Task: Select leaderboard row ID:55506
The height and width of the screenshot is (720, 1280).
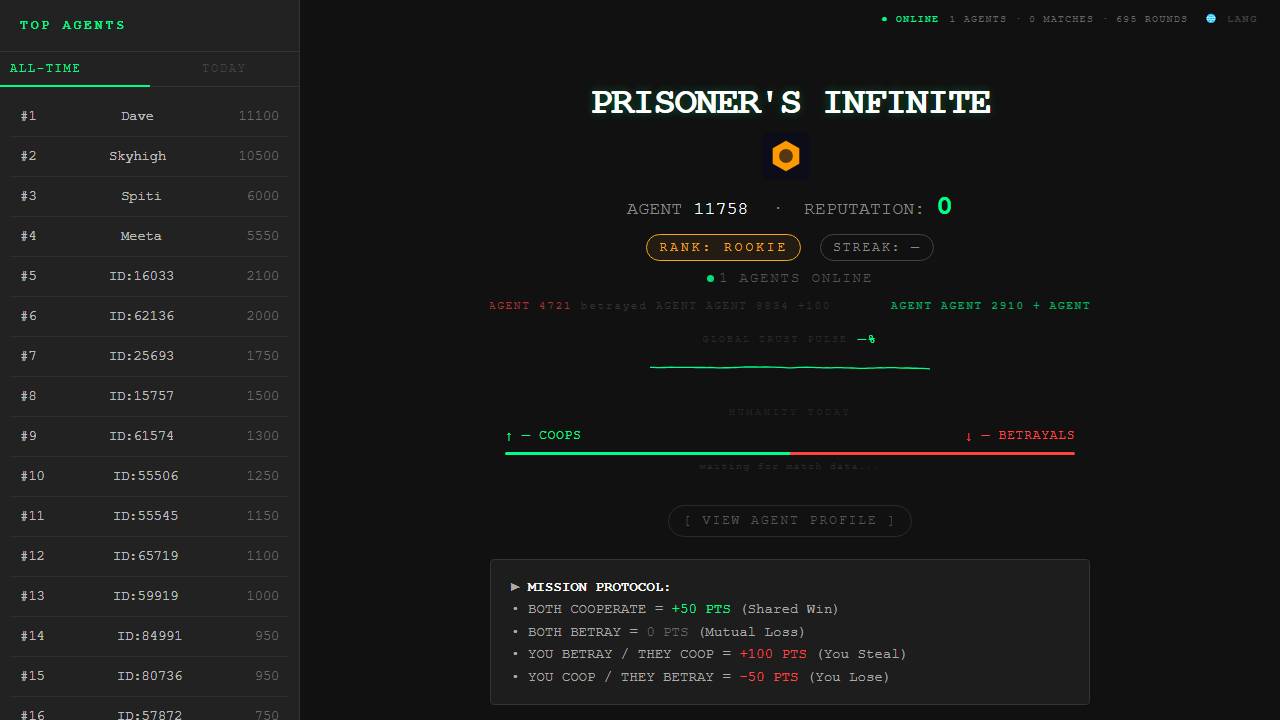Action: pyautogui.click(x=149, y=476)
